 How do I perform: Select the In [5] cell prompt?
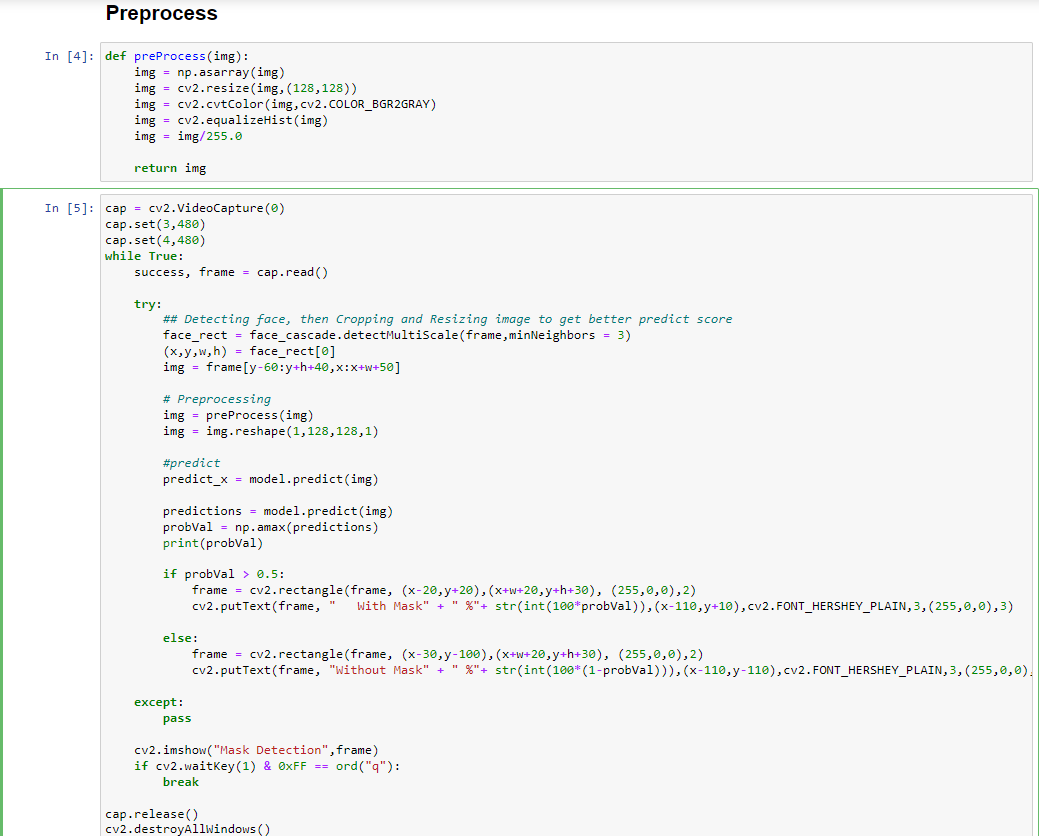70,209
